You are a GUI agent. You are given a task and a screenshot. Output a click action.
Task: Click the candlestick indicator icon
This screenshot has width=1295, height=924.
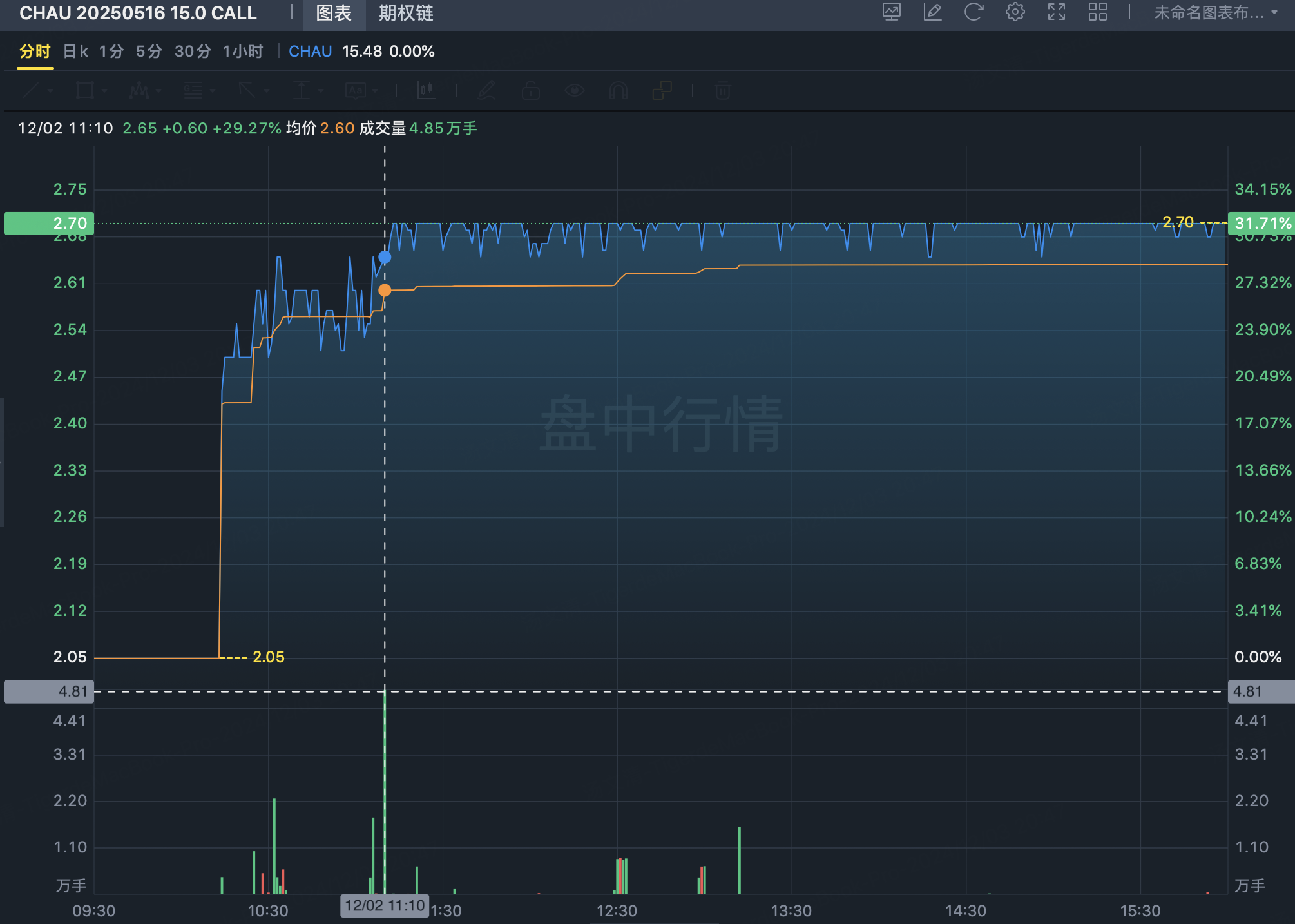(x=426, y=90)
